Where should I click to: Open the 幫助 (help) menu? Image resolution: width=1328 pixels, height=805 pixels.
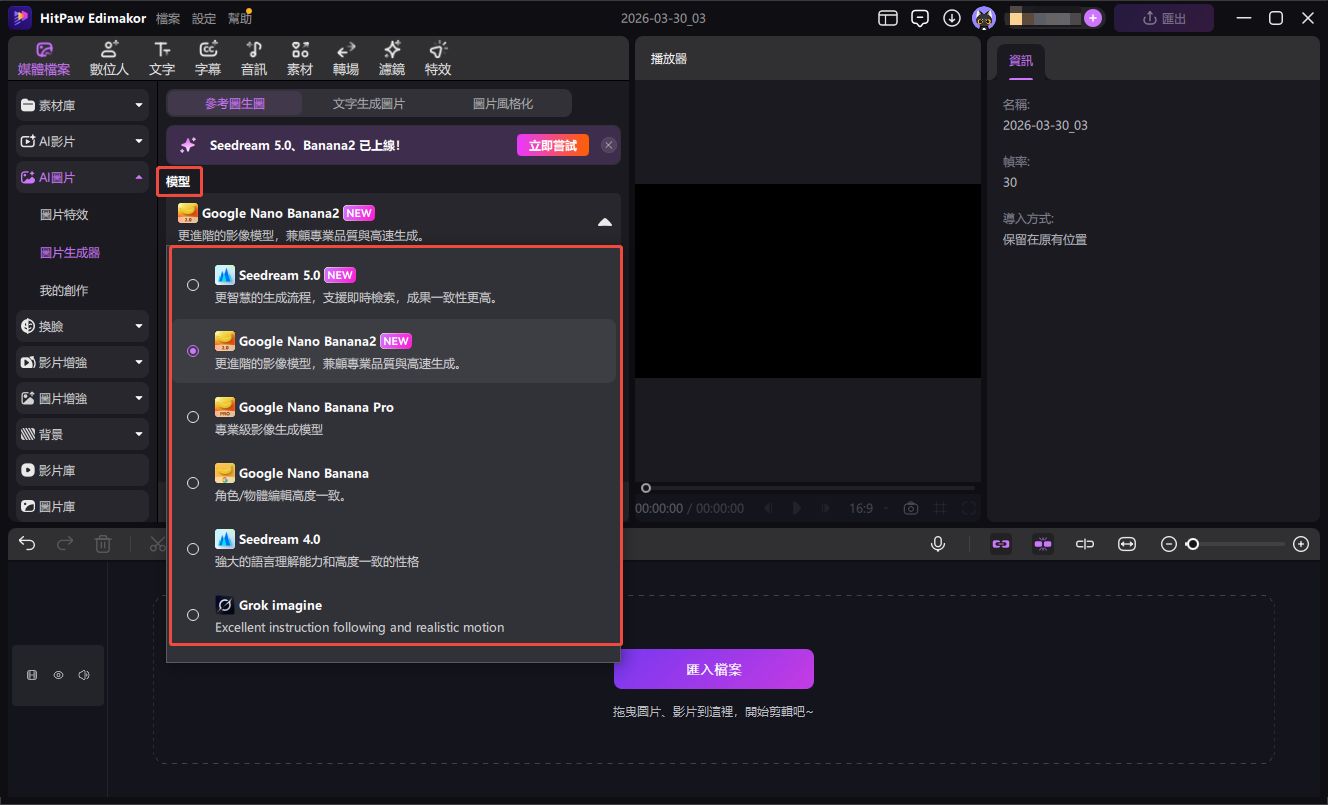click(x=240, y=17)
